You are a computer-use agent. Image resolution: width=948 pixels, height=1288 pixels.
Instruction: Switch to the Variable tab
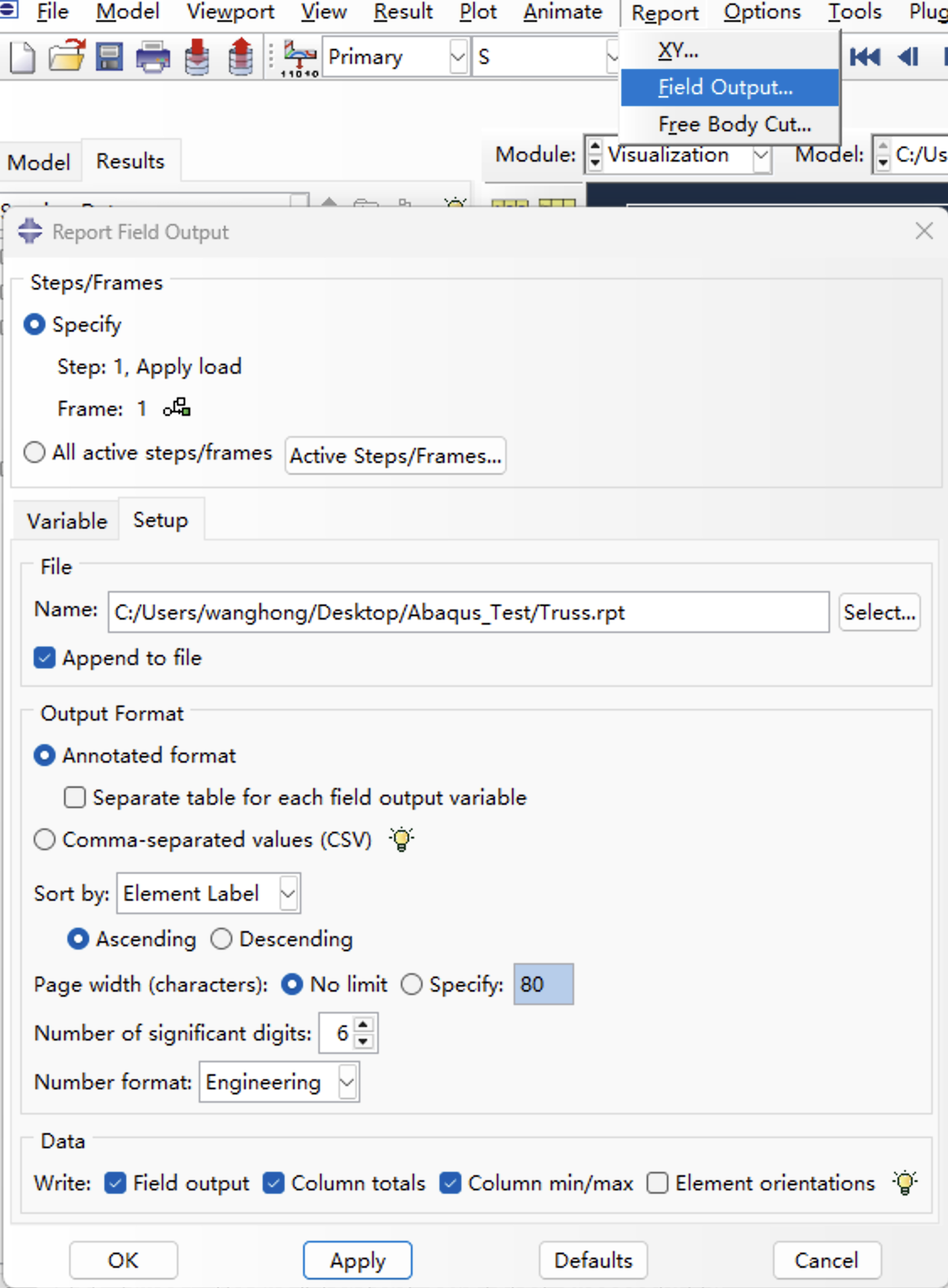67,521
